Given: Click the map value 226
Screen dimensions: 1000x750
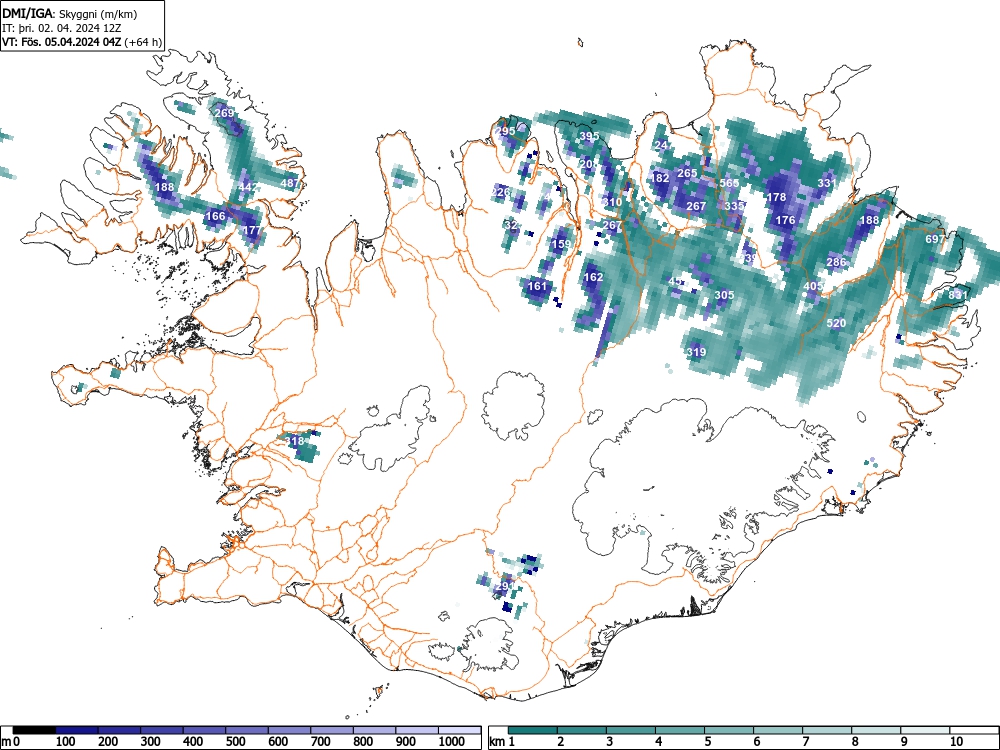Looking at the screenshot, I should coord(501,191).
